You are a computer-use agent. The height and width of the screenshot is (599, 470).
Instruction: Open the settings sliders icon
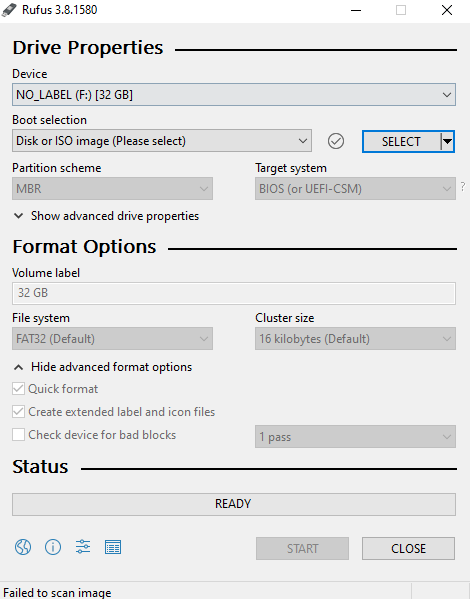pyautogui.click(x=83, y=547)
